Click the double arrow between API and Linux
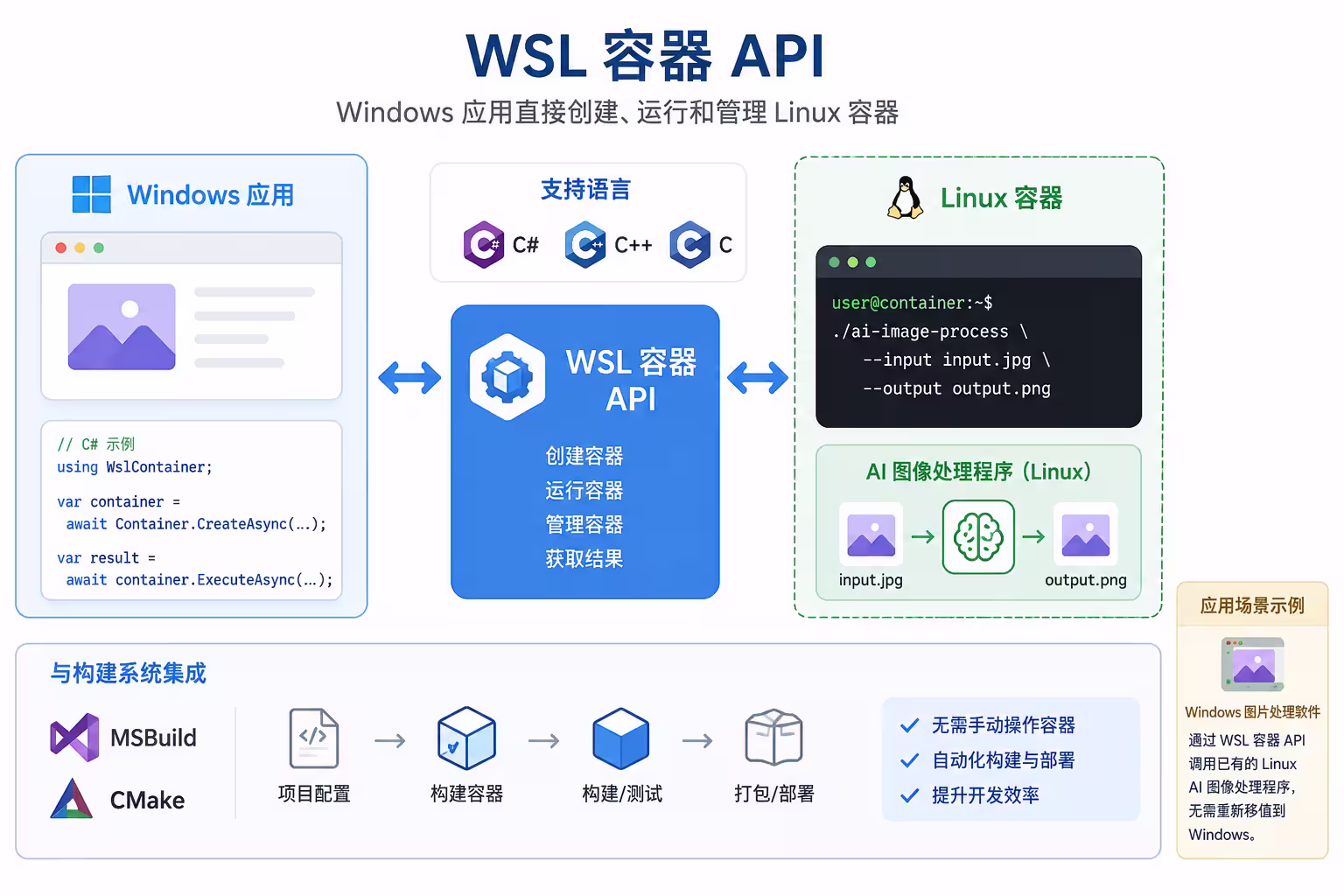 (758, 378)
